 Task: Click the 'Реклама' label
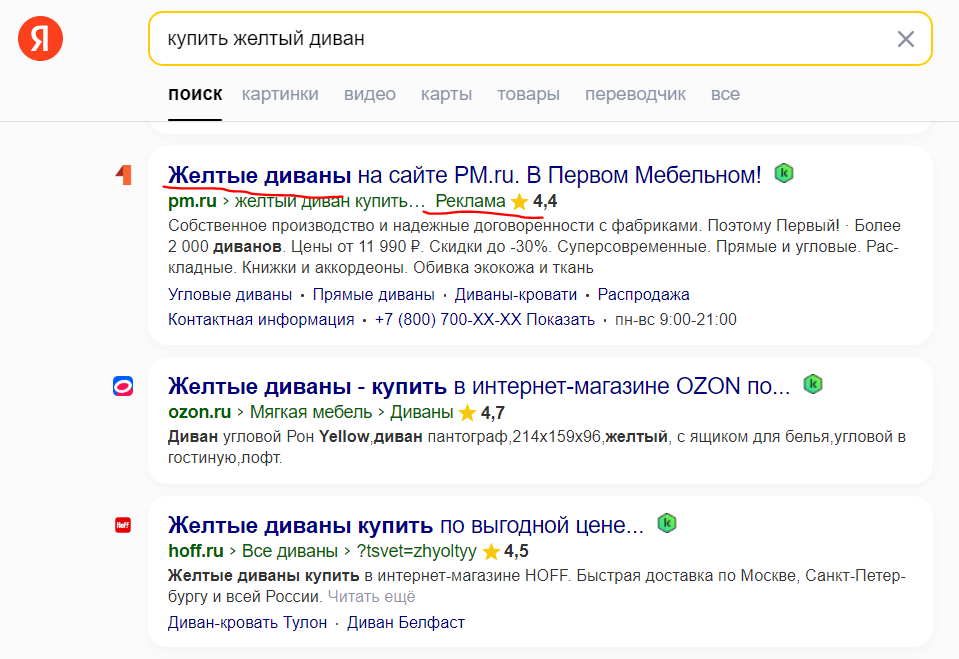470,201
